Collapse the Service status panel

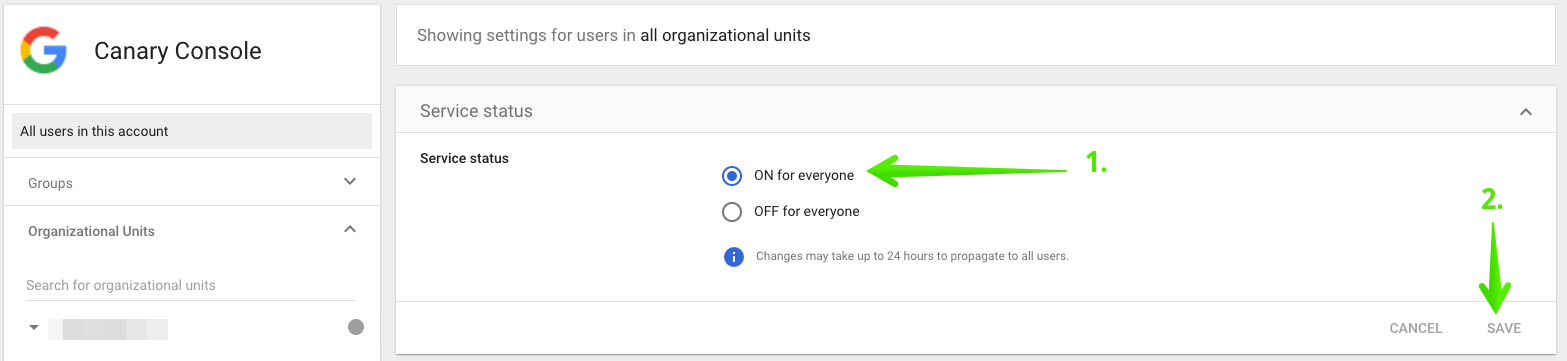point(1526,112)
